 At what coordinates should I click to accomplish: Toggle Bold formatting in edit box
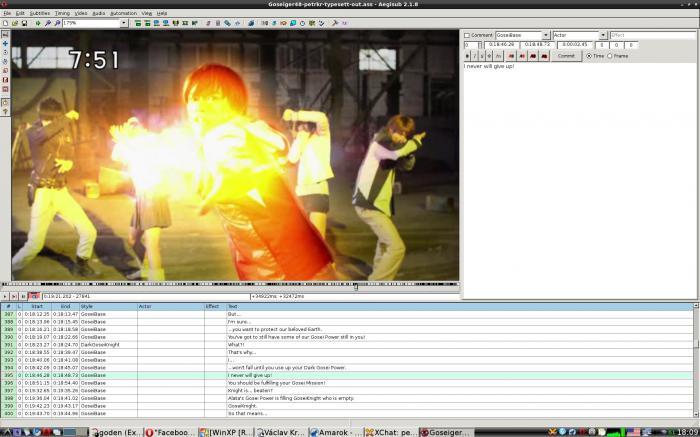point(467,56)
